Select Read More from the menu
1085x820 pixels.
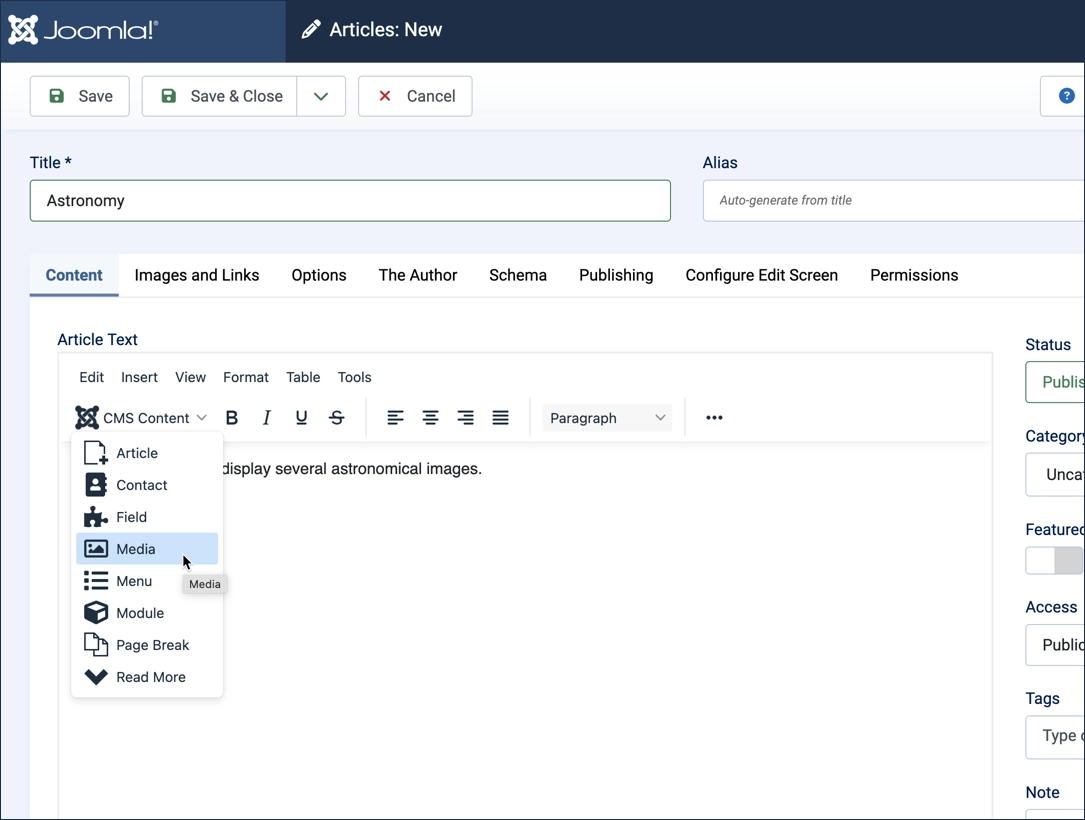[x=150, y=677]
